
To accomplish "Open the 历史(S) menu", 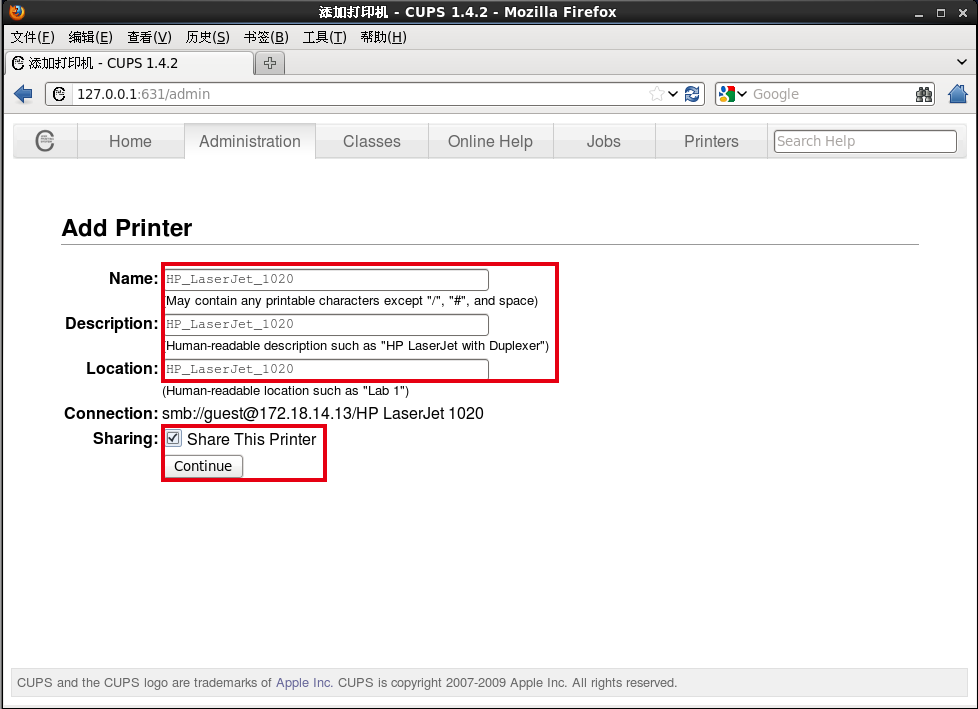I will pos(208,37).
